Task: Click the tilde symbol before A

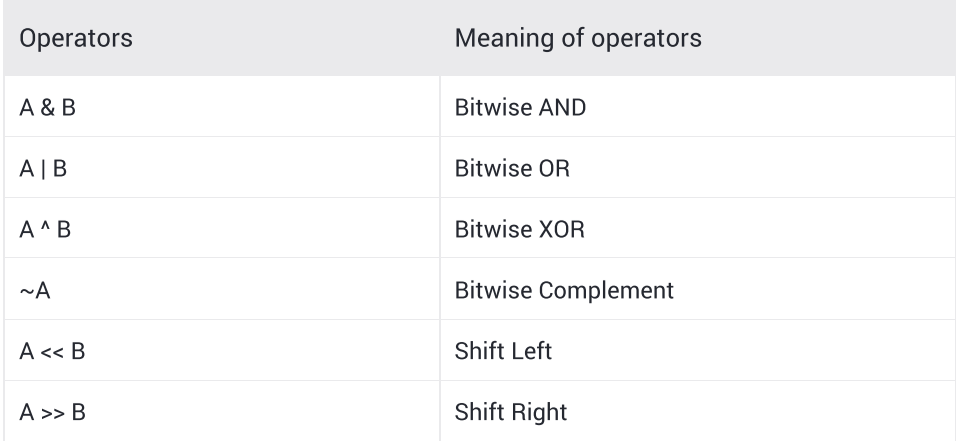Action: tap(26, 291)
